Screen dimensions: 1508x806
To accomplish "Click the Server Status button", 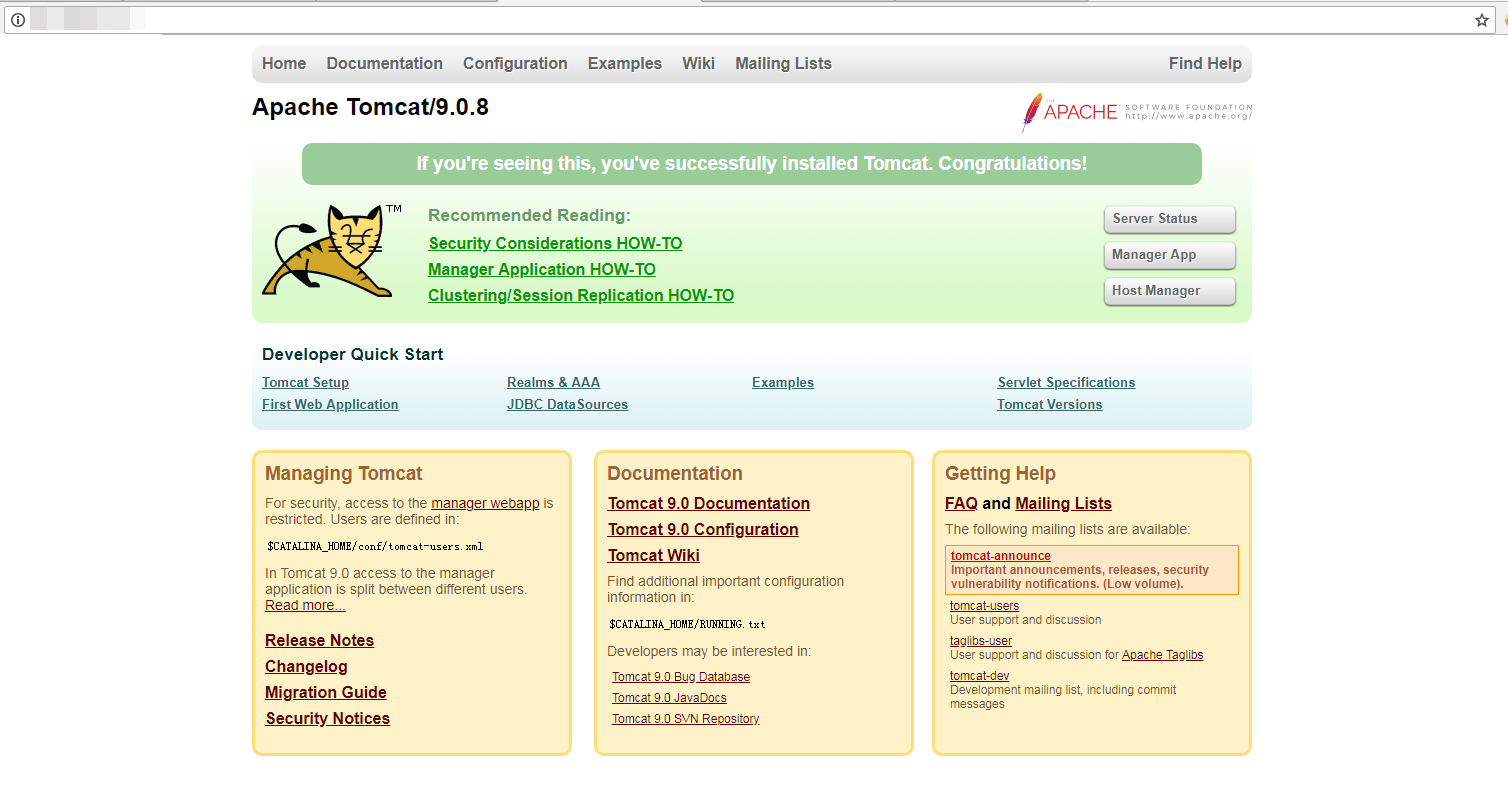I will coord(1170,219).
